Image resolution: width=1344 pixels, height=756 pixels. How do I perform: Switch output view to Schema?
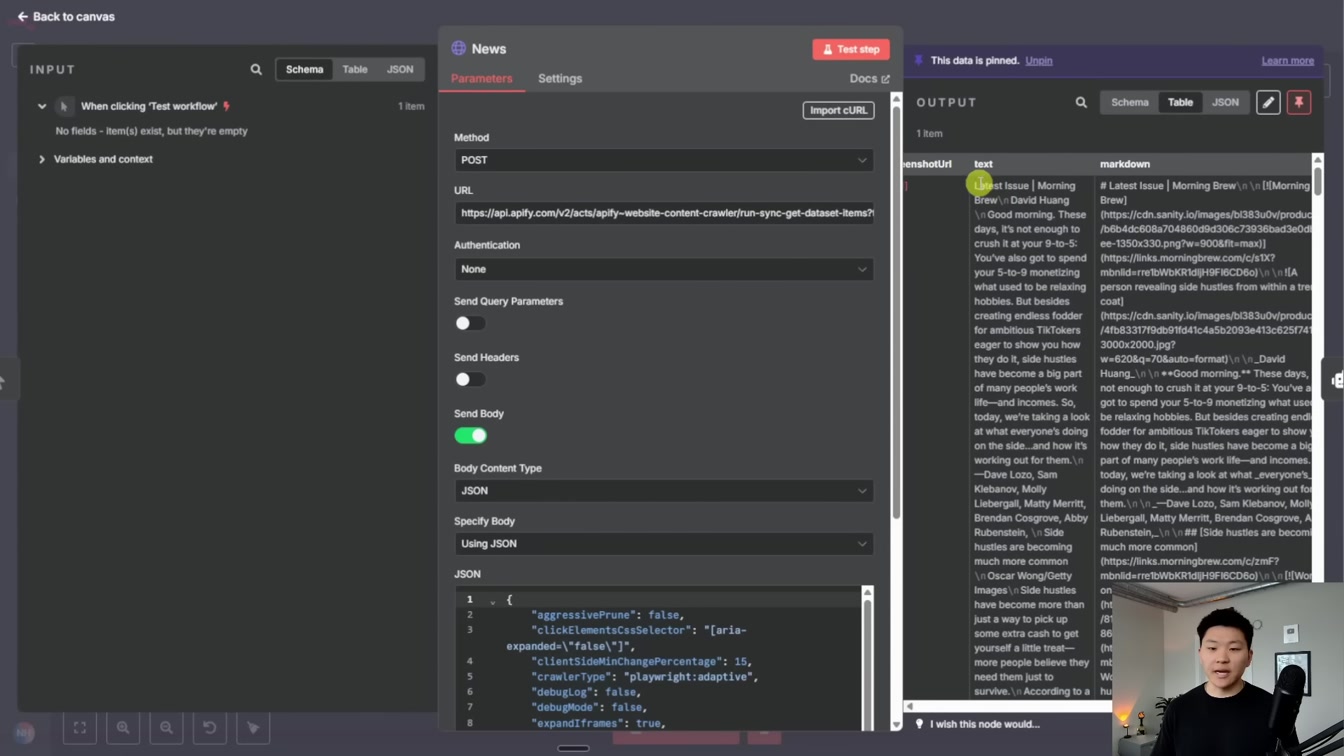[1129, 102]
